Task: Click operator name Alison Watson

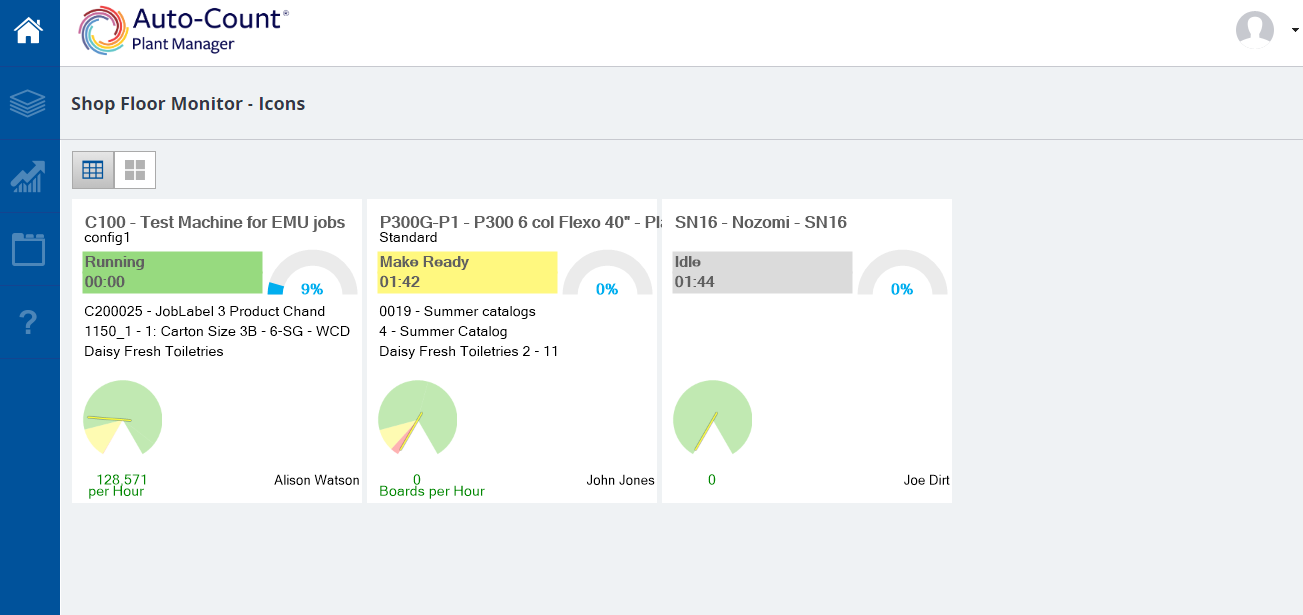Action: (317, 480)
